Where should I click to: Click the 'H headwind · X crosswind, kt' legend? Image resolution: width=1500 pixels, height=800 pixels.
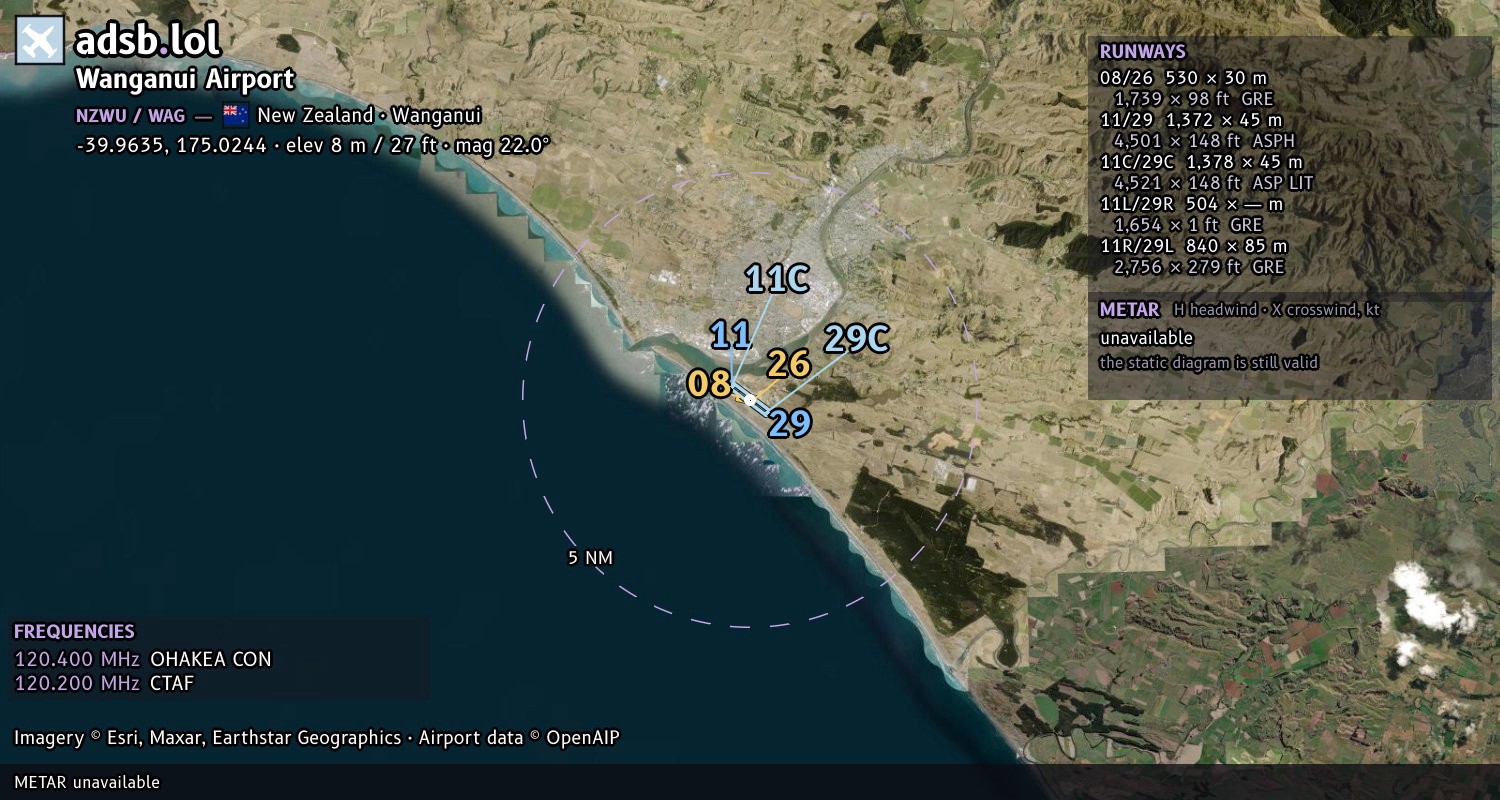coord(1277,310)
